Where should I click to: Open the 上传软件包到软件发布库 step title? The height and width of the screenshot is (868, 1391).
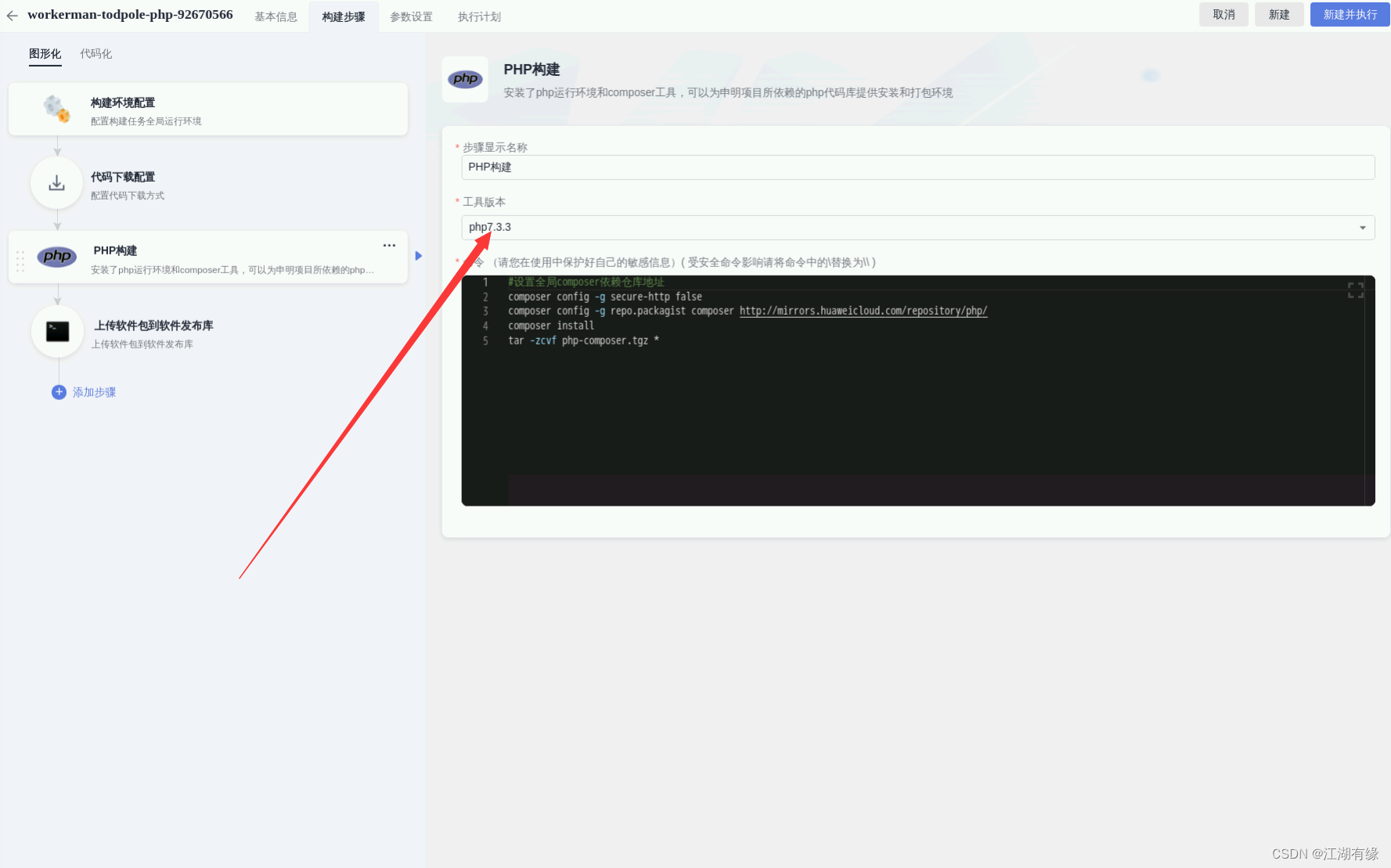point(153,326)
